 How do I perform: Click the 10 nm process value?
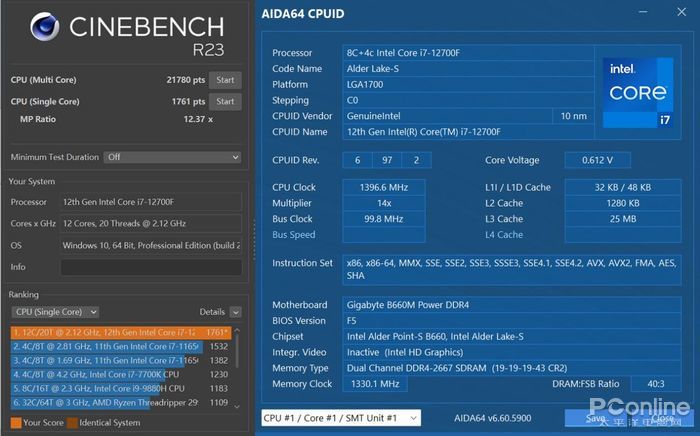pyautogui.click(x=574, y=116)
